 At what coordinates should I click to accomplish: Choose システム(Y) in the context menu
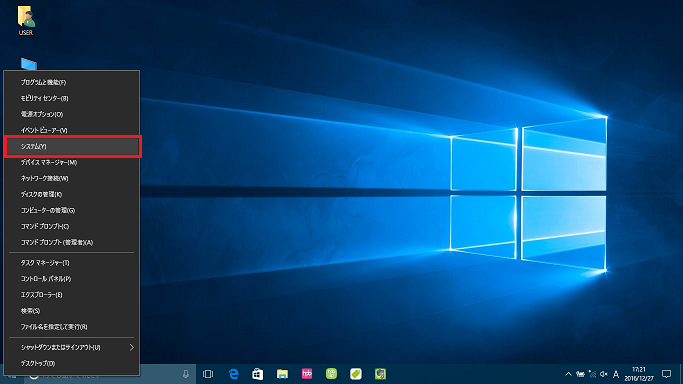pyautogui.click(x=72, y=146)
